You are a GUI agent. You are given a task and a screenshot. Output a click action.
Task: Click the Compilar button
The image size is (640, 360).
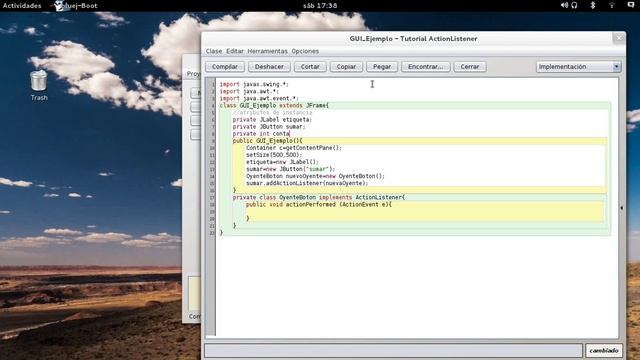click(x=225, y=67)
